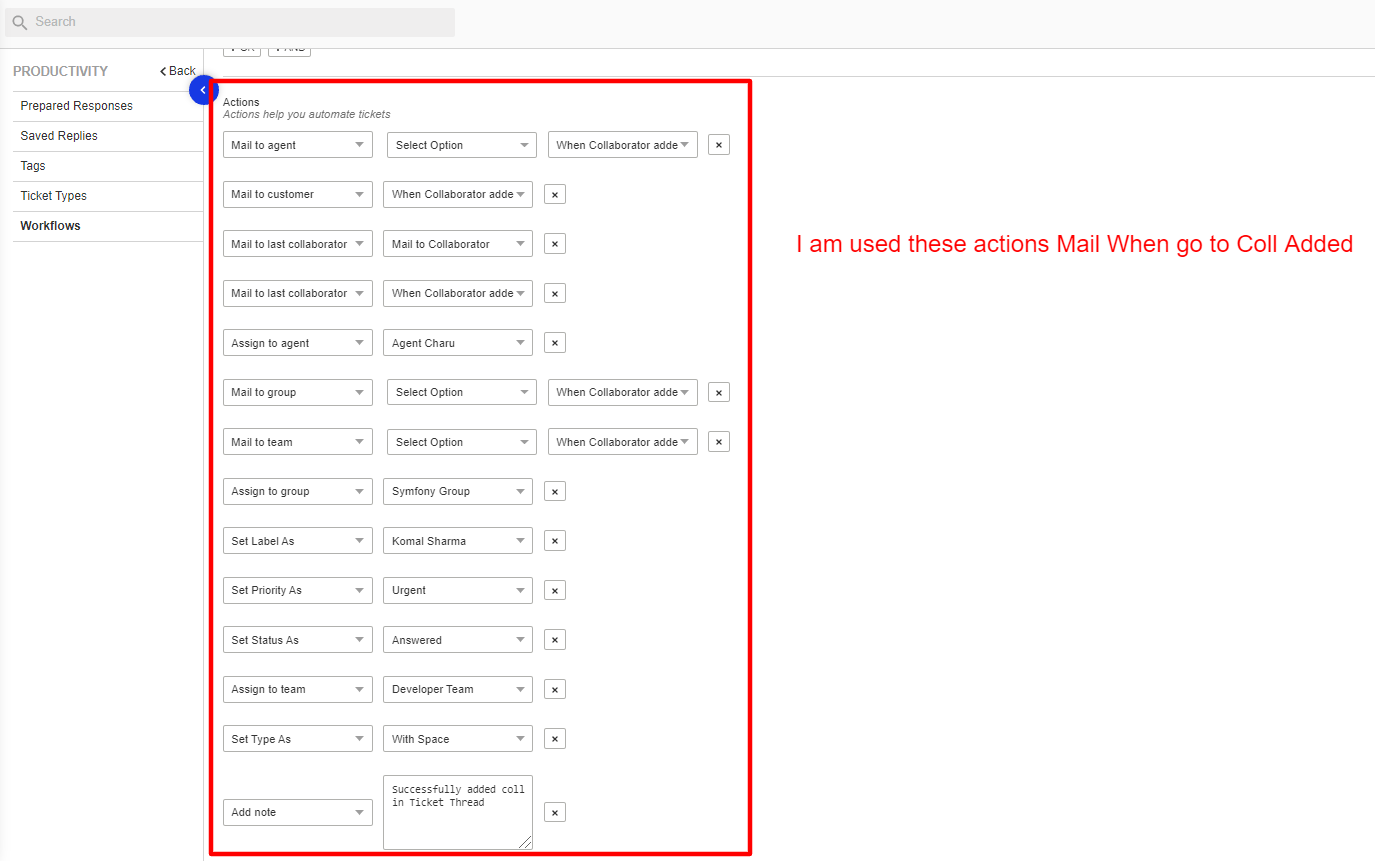
Task: Open the Mail to customer action dropdown
Action: [x=298, y=194]
